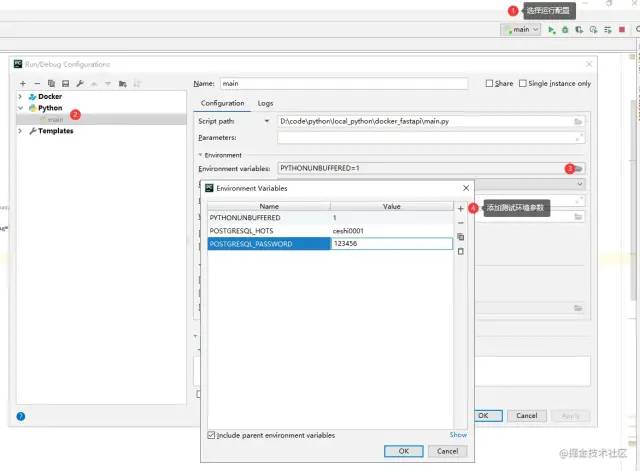
Task: Click the green Run button in top toolbar
Action: (x=551, y=30)
